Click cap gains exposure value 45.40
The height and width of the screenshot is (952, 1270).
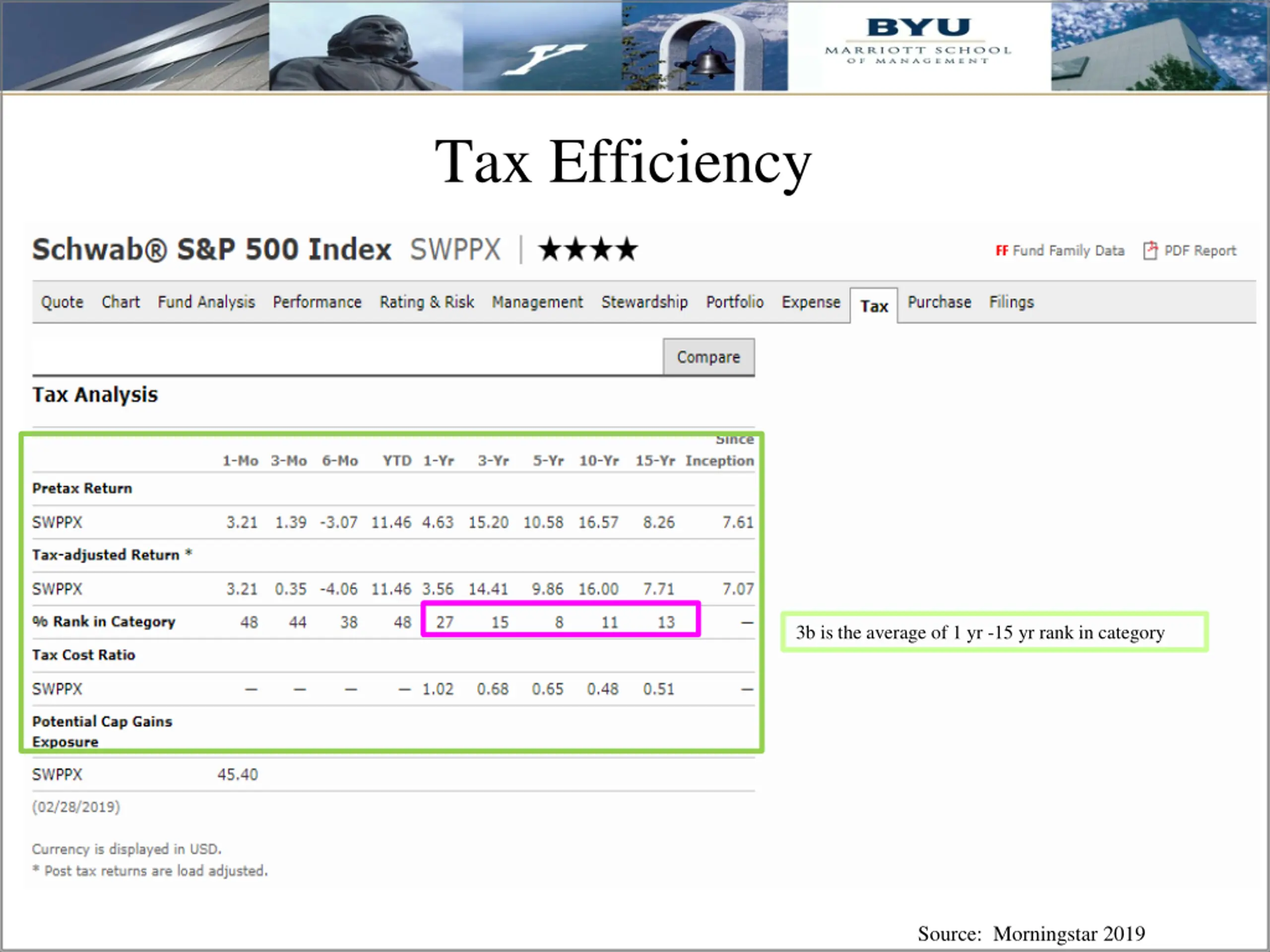[x=238, y=774]
